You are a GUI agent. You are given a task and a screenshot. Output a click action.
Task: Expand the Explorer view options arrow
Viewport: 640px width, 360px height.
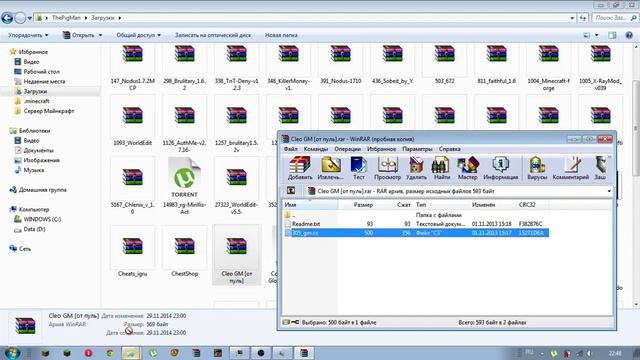click(x=597, y=36)
